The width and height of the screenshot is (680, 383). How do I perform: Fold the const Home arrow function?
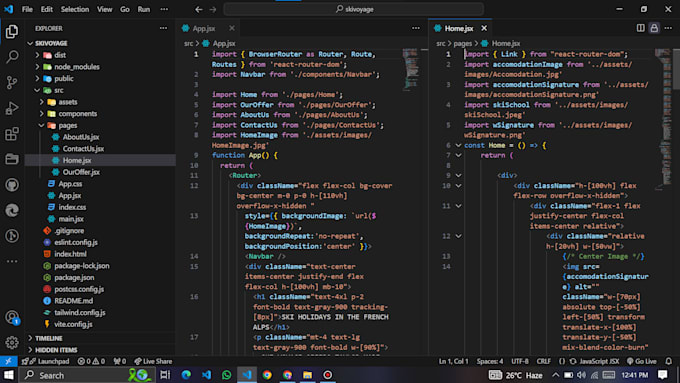[x=458, y=145]
